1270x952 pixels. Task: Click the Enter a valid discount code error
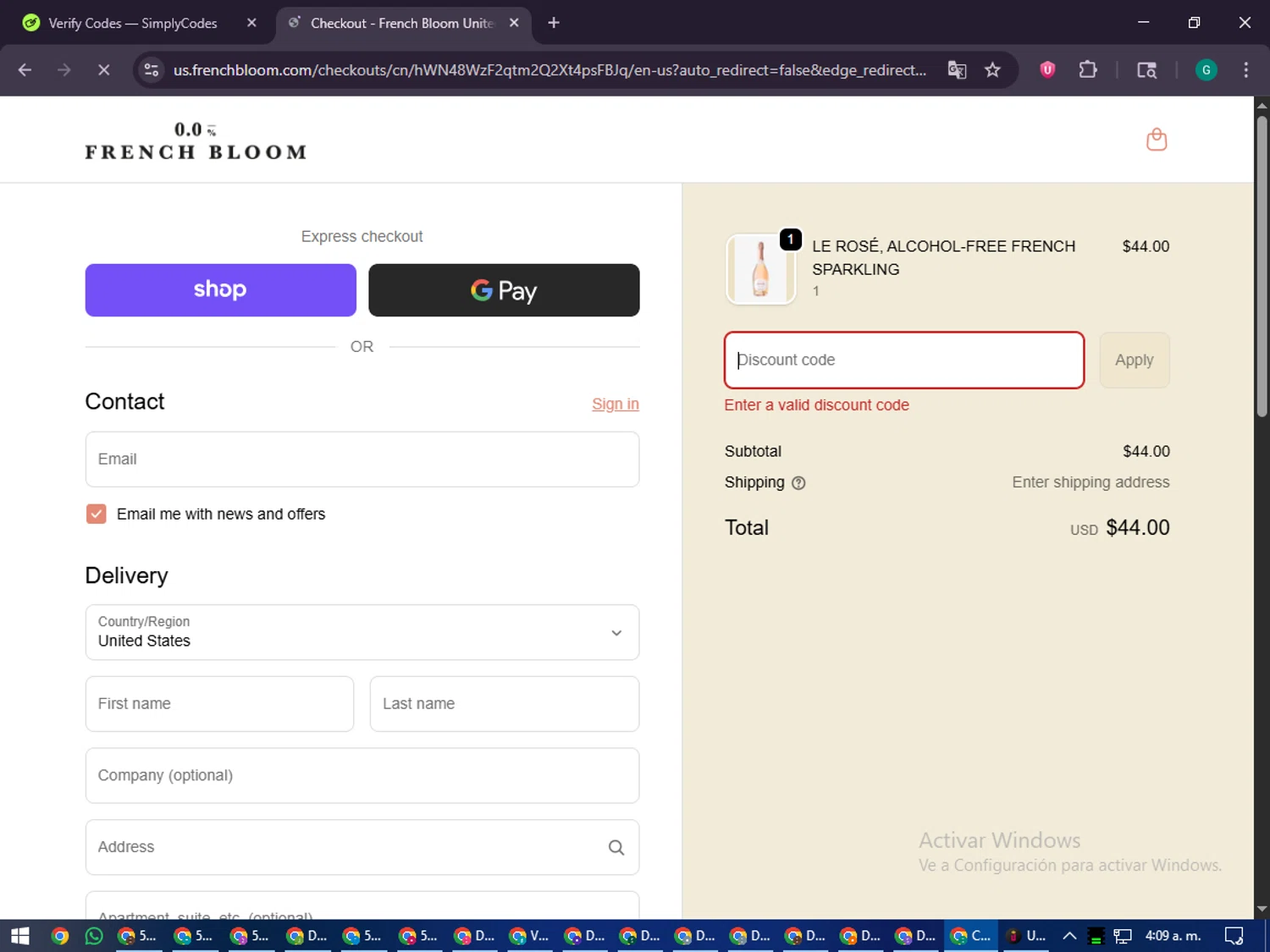816,405
